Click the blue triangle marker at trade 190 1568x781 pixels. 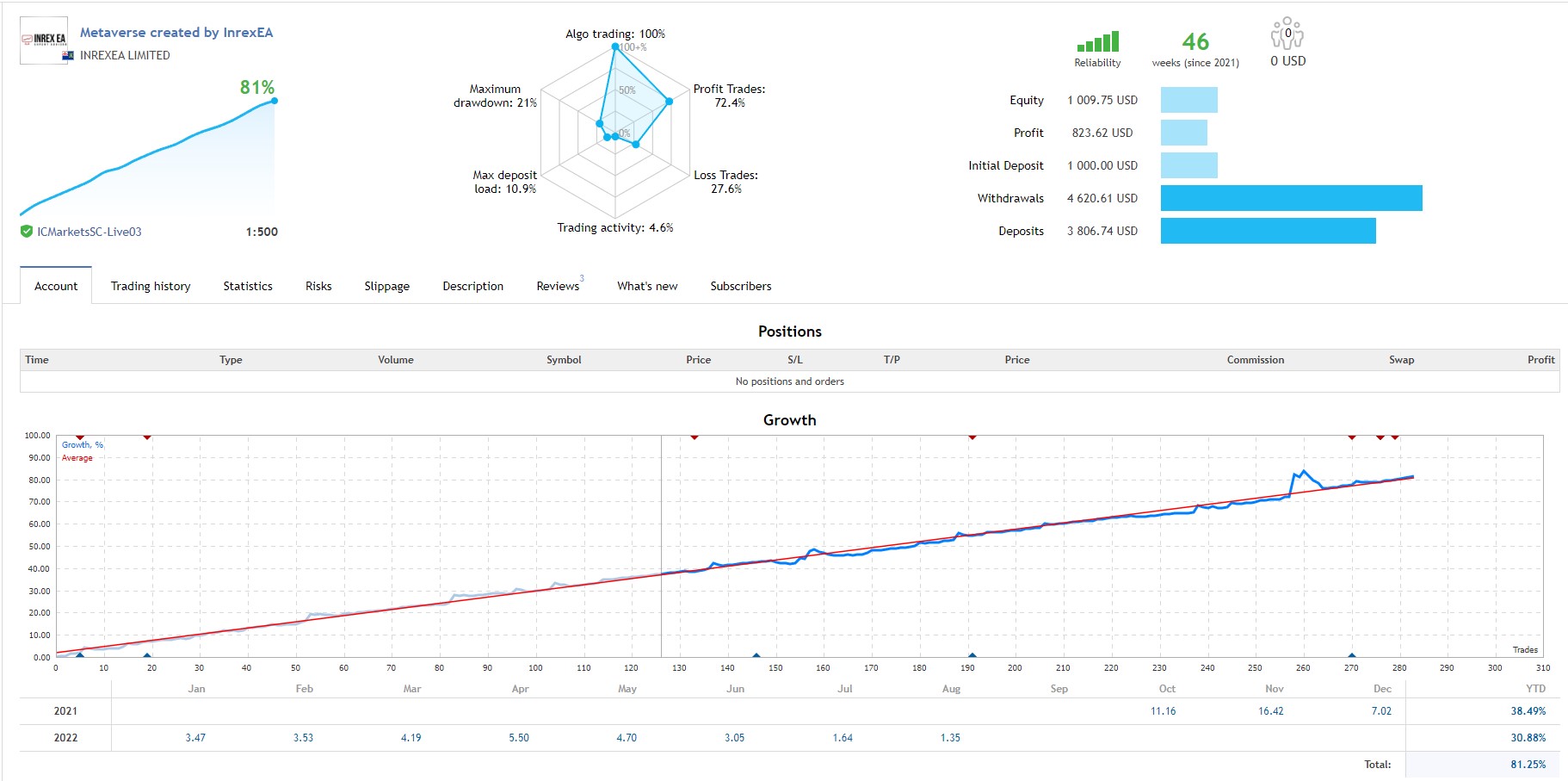click(972, 655)
